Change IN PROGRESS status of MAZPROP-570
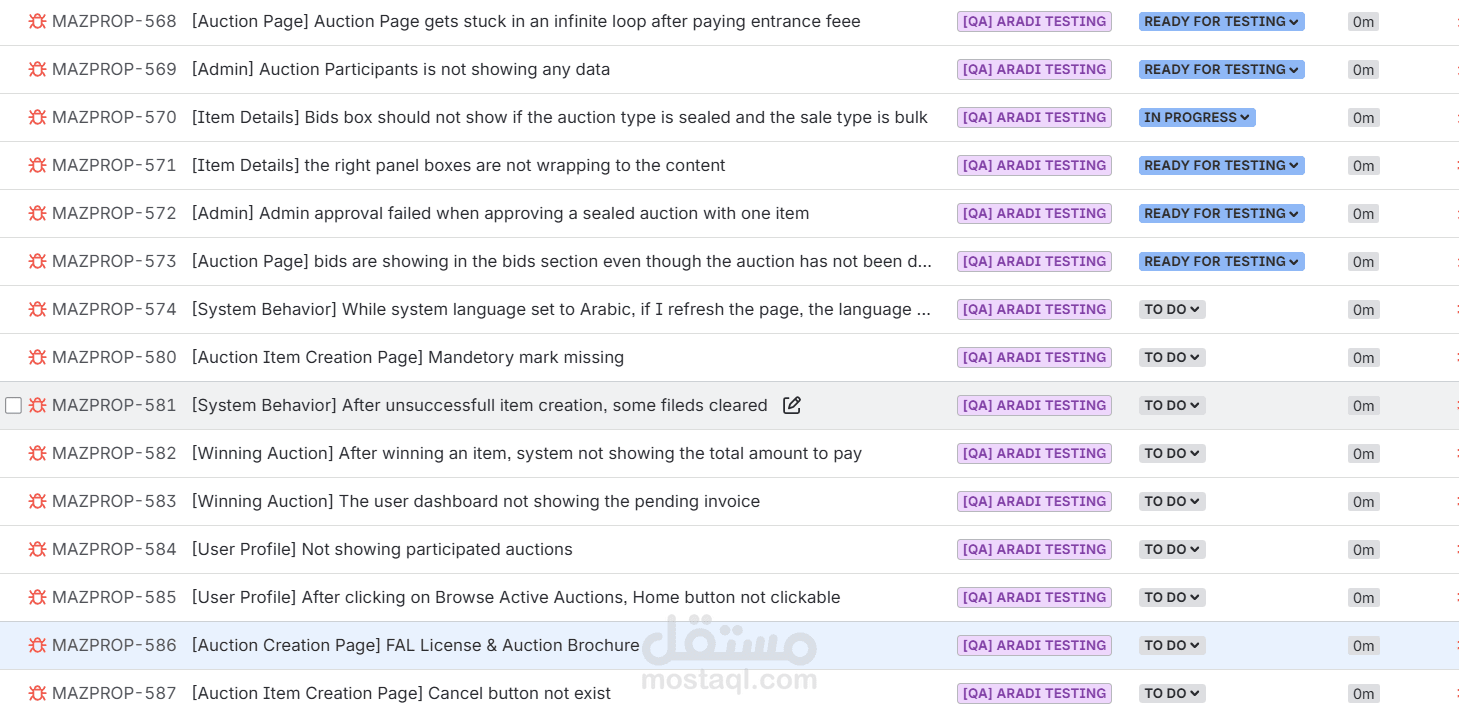Image resolution: width=1459 pixels, height=709 pixels. pos(1197,117)
